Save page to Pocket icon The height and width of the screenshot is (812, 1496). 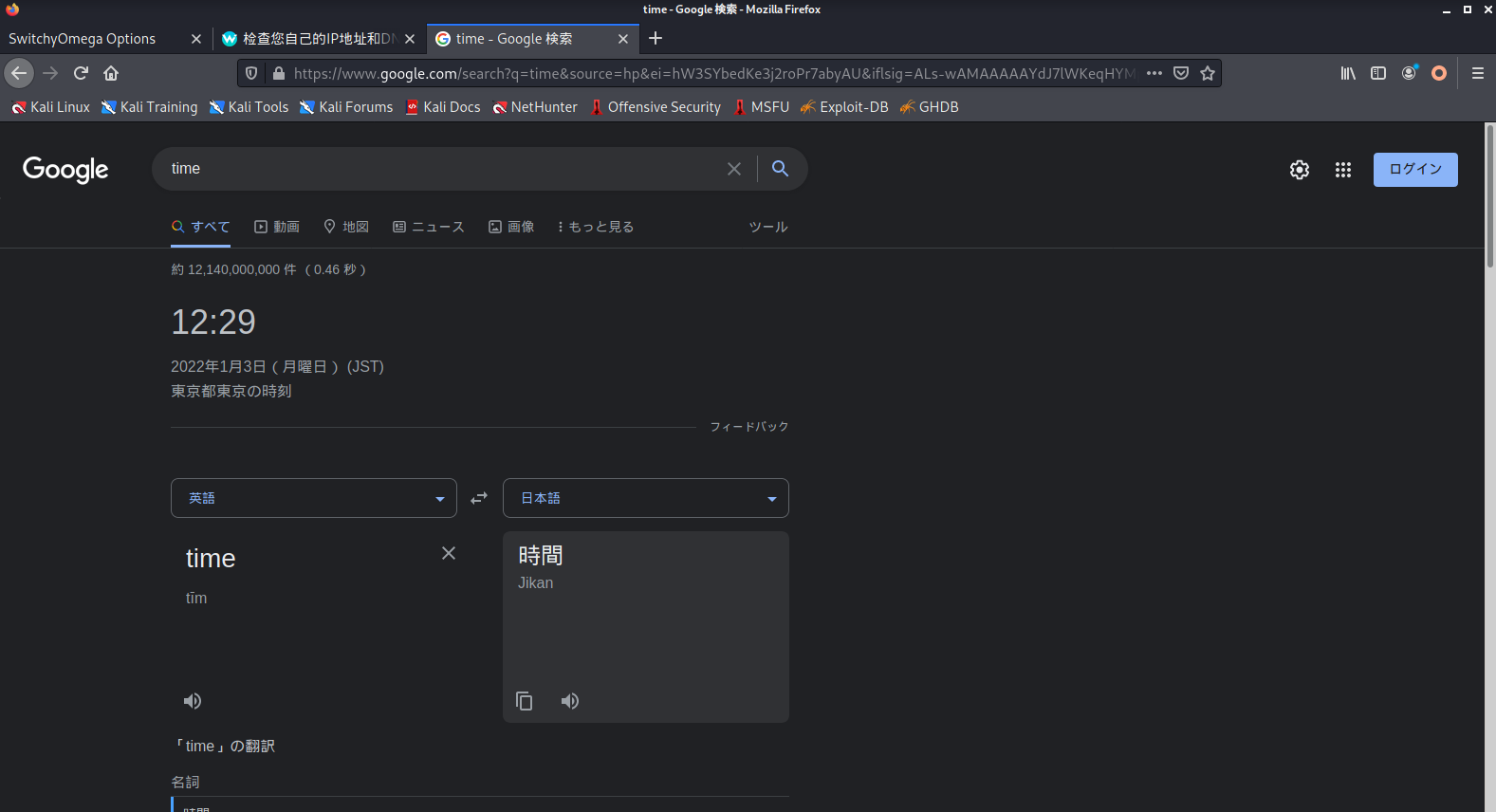pos(1181,73)
